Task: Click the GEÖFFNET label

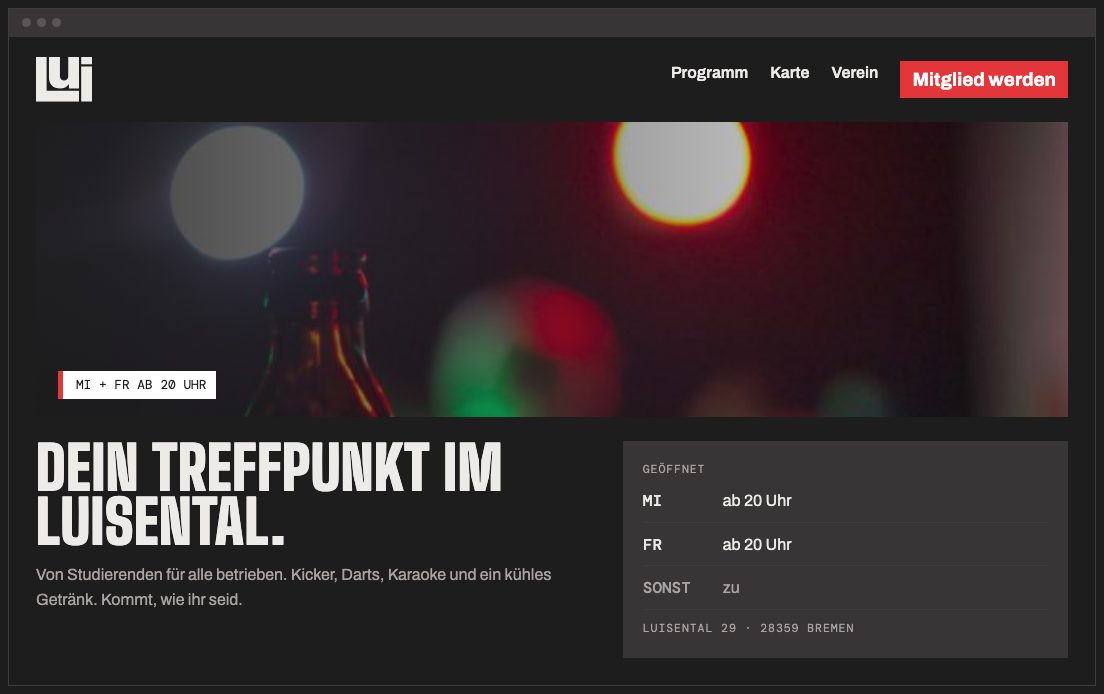Action: click(x=673, y=469)
